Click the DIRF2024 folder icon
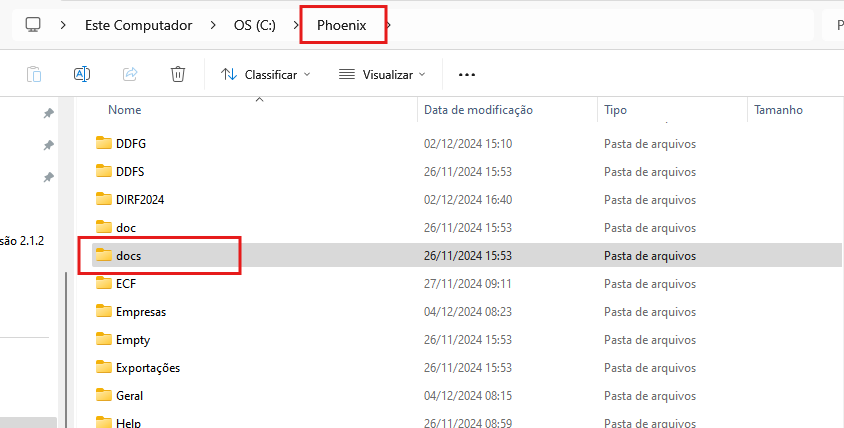This screenshot has width=844, height=428. tap(104, 199)
